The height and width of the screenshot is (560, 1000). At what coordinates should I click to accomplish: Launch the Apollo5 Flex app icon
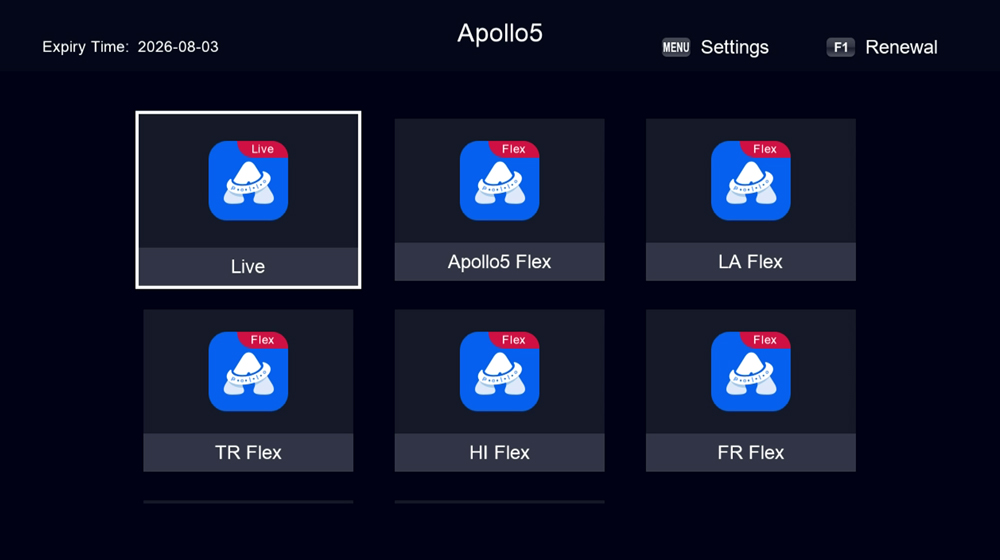(x=499, y=181)
